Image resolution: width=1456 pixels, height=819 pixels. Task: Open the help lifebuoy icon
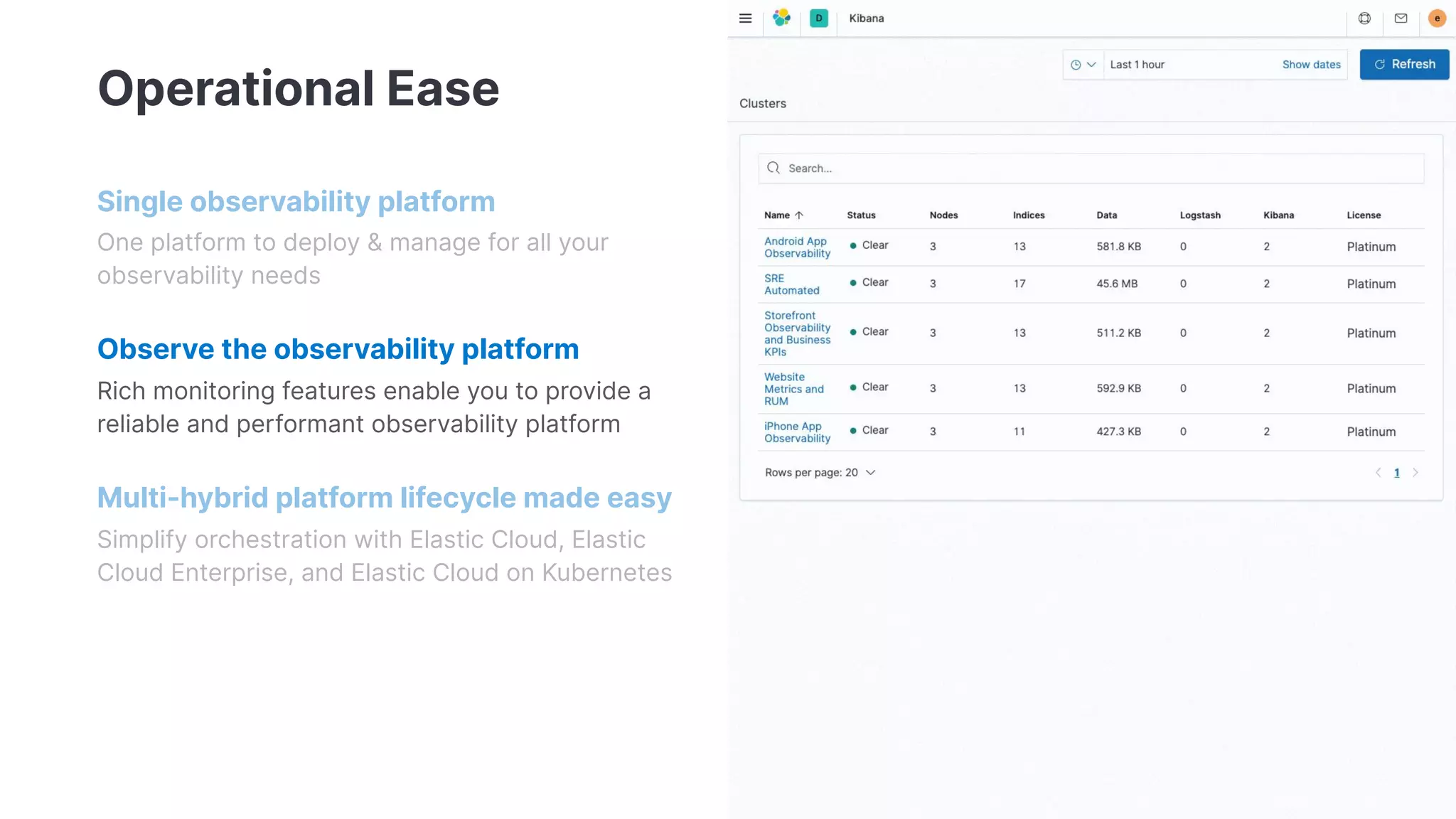click(1364, 18)
